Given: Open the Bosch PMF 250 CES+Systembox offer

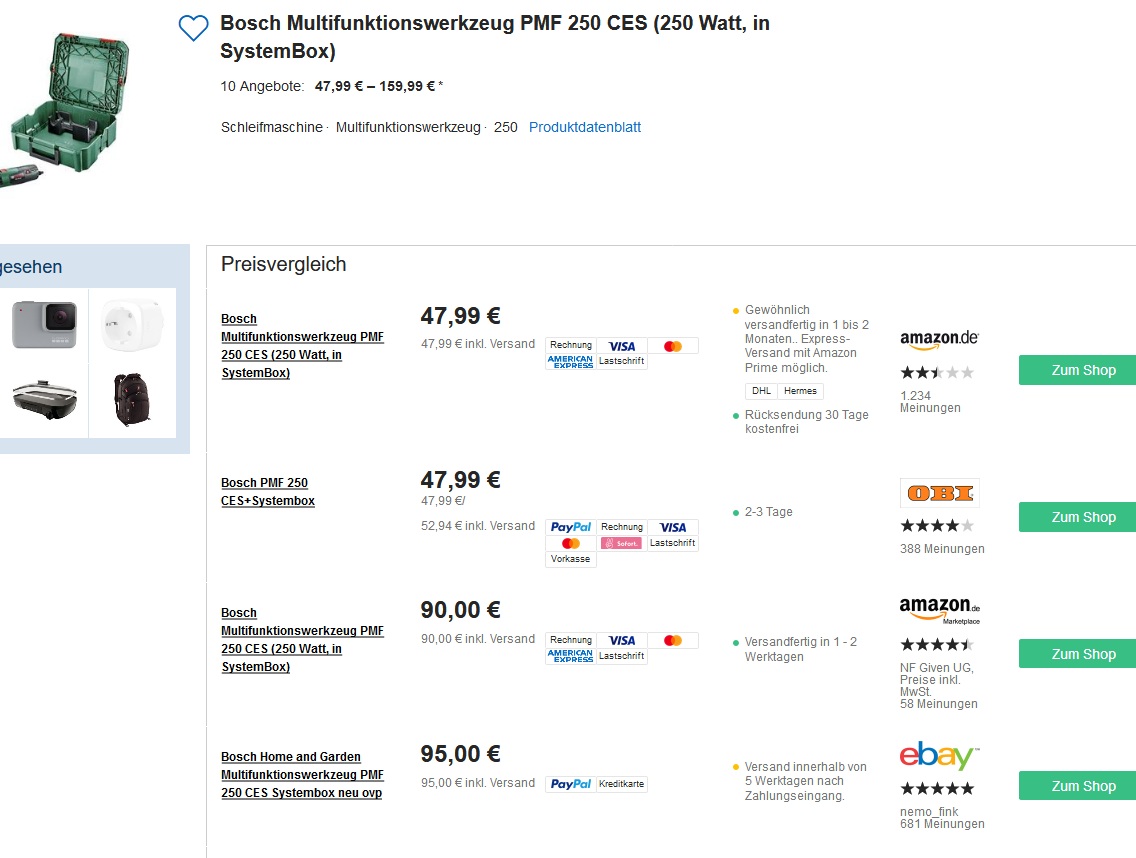Looking at the screenshot, I should click(268, 492).
